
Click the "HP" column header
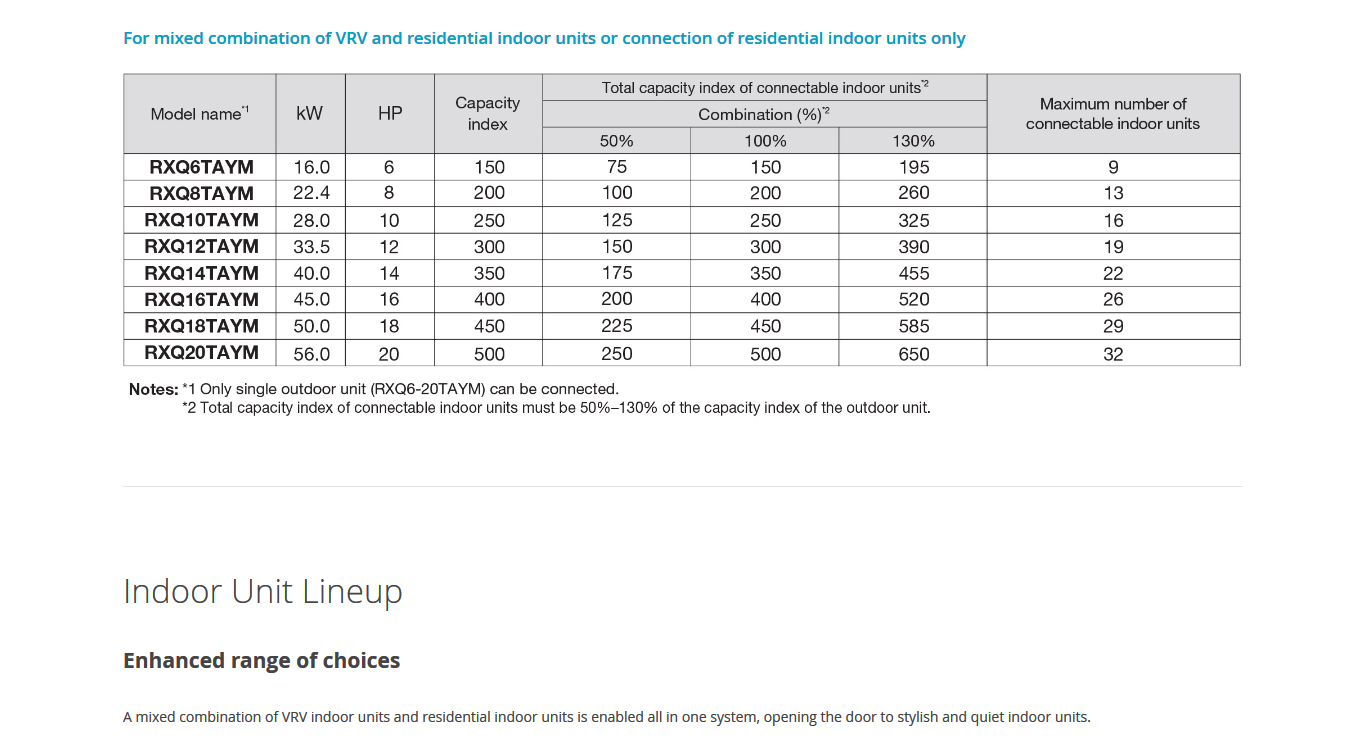coord(390,114)
